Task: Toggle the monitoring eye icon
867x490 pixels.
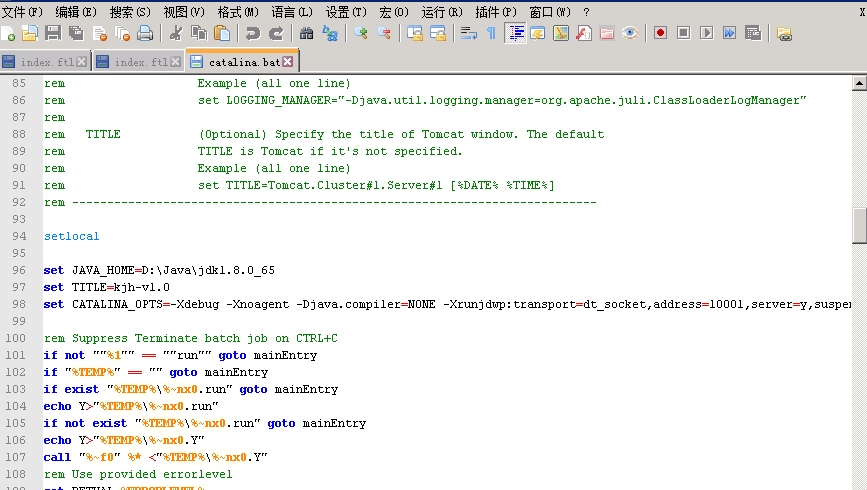Action: [629, 33]
